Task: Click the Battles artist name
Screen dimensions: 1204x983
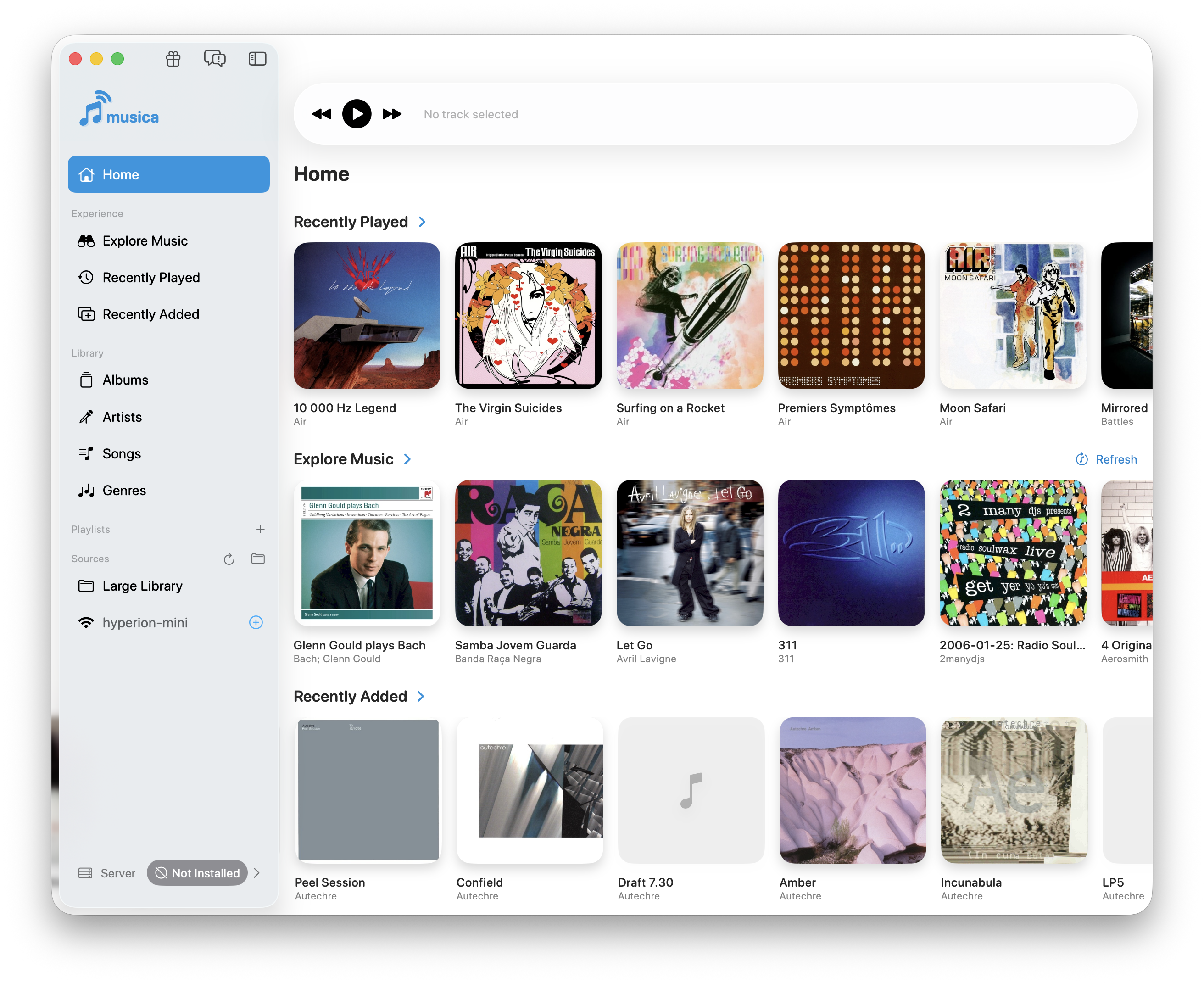Action: (x=1117, y=422)
